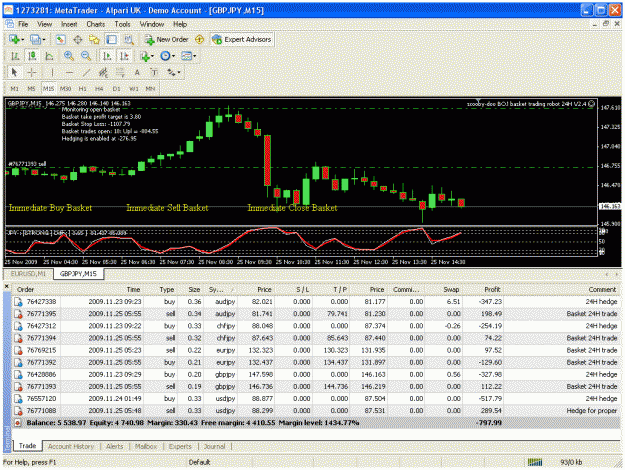Sort orders by Symbol column header
This screenshot has height=470, width=625.
220,289
